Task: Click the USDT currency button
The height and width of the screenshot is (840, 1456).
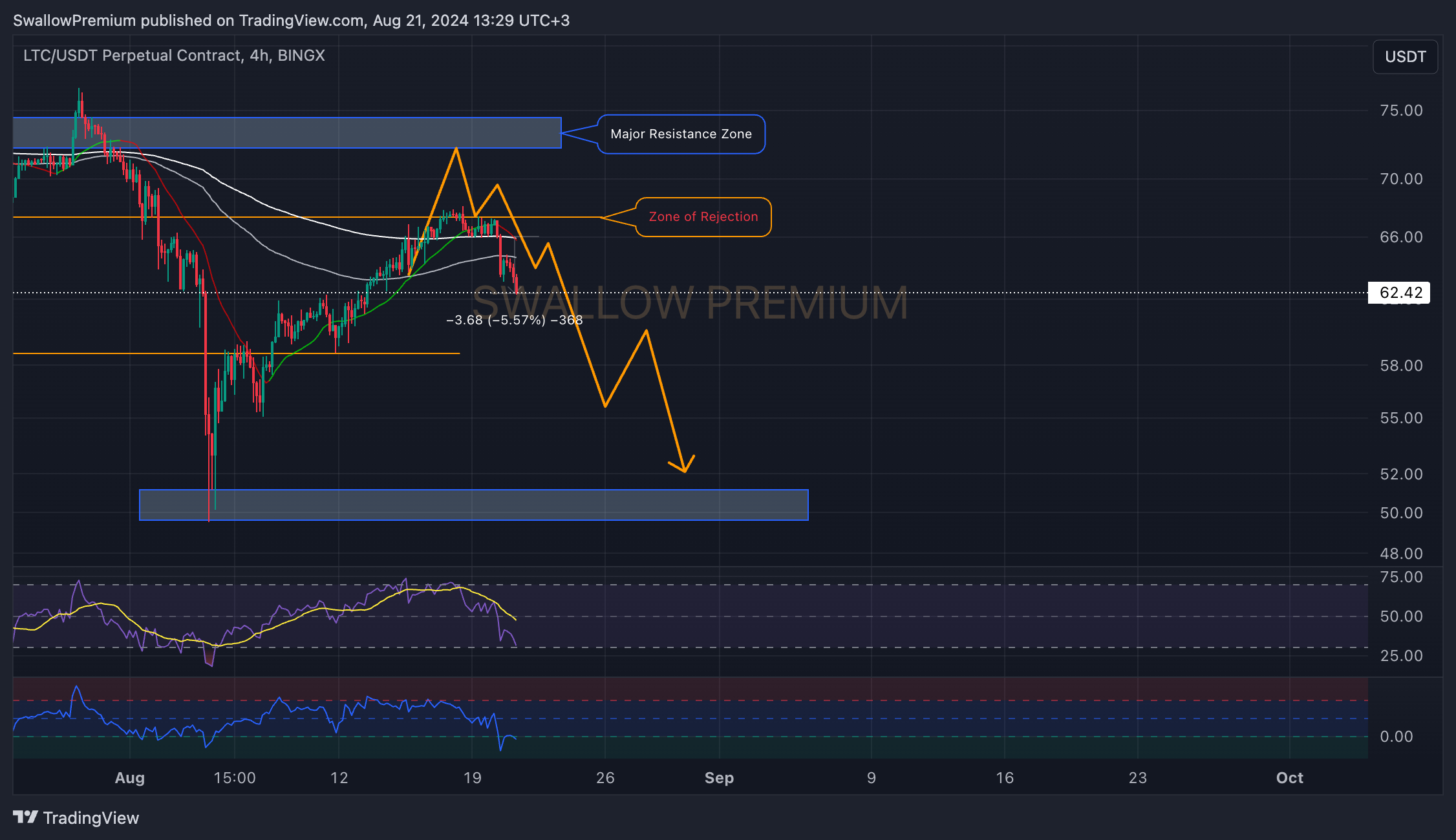Action: pyautogui.click(x=1405, y=57)
